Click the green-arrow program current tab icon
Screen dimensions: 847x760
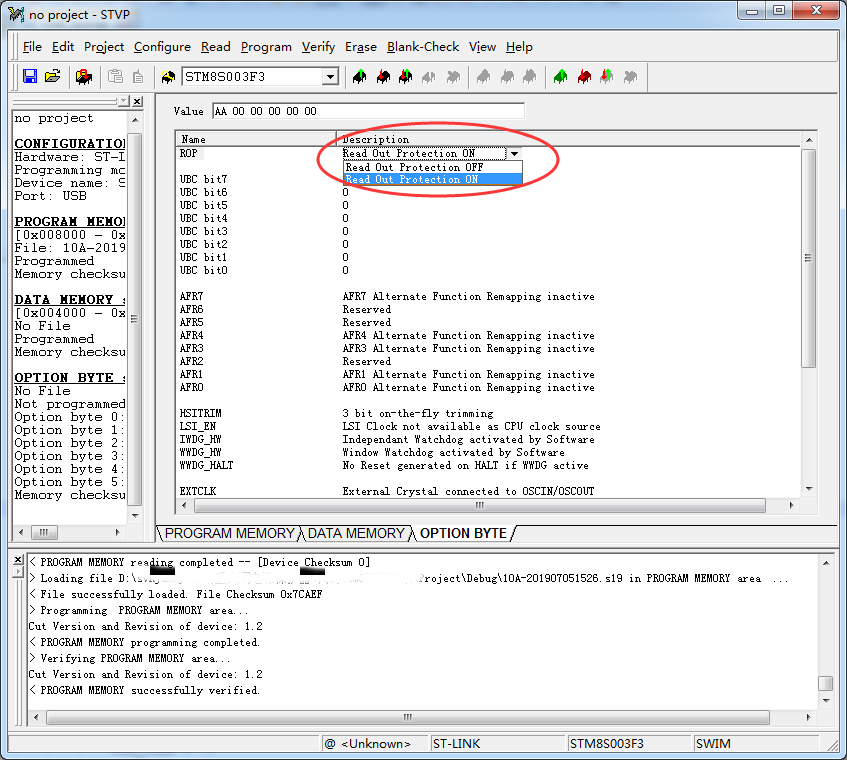359,76
